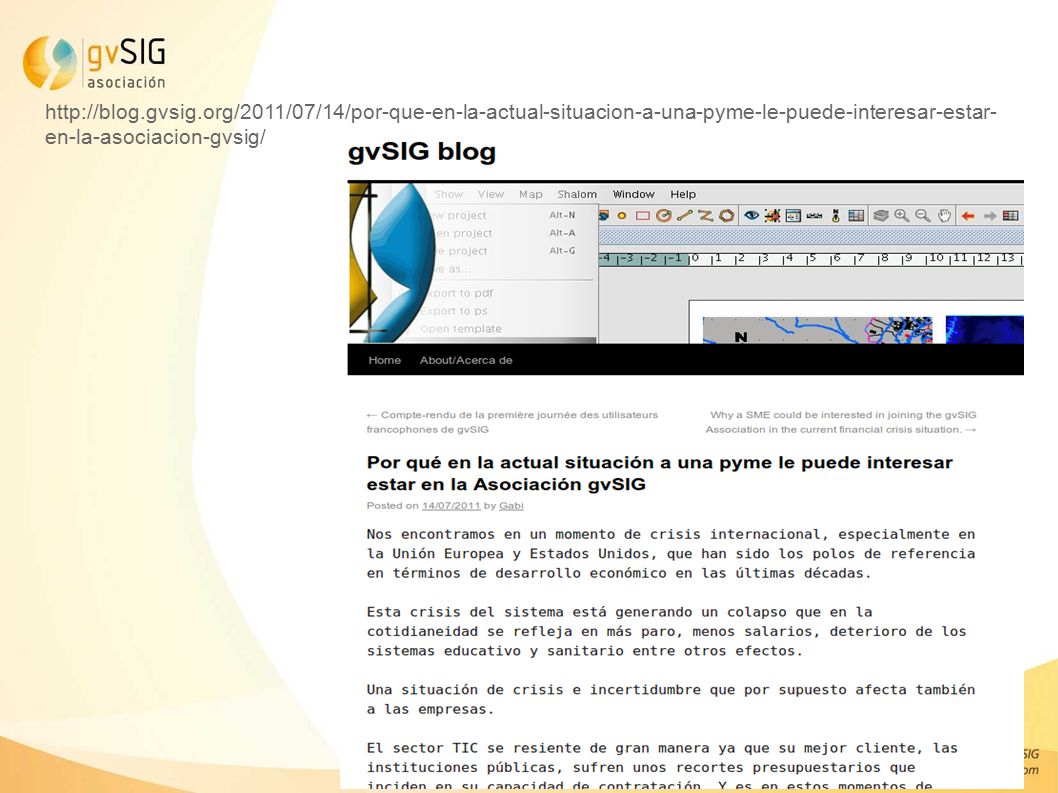Select the line draw tool

pyautogui.click(x=685, y=216)
